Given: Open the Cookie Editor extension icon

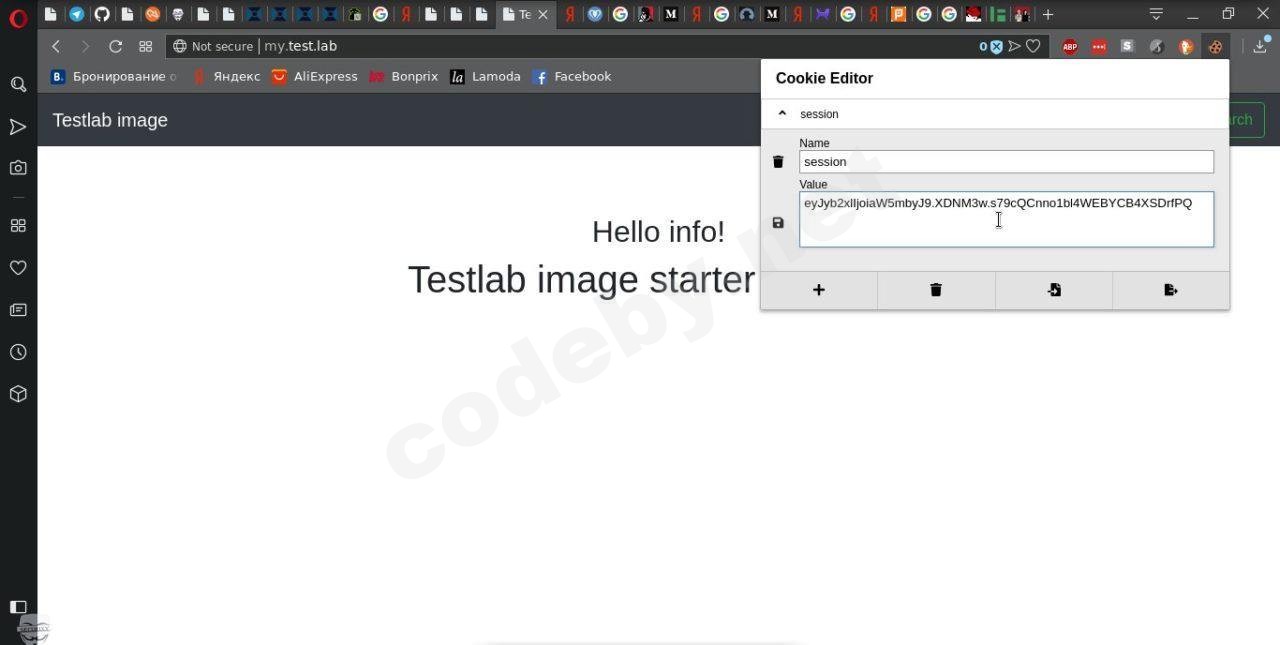Looking at the screenshot, I should 1214,47.
